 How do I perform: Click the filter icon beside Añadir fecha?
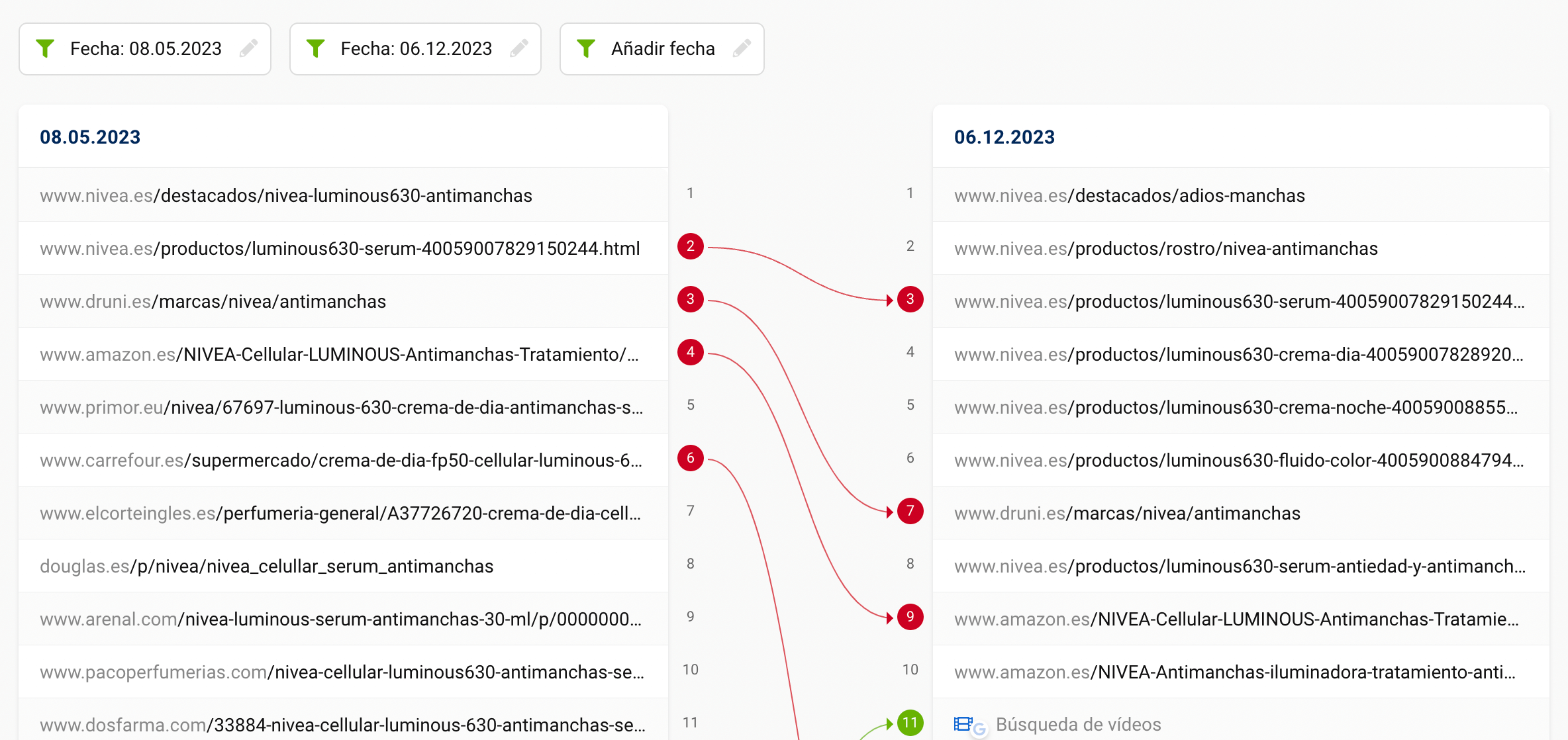pyautogui.click(x=586, y=48)
